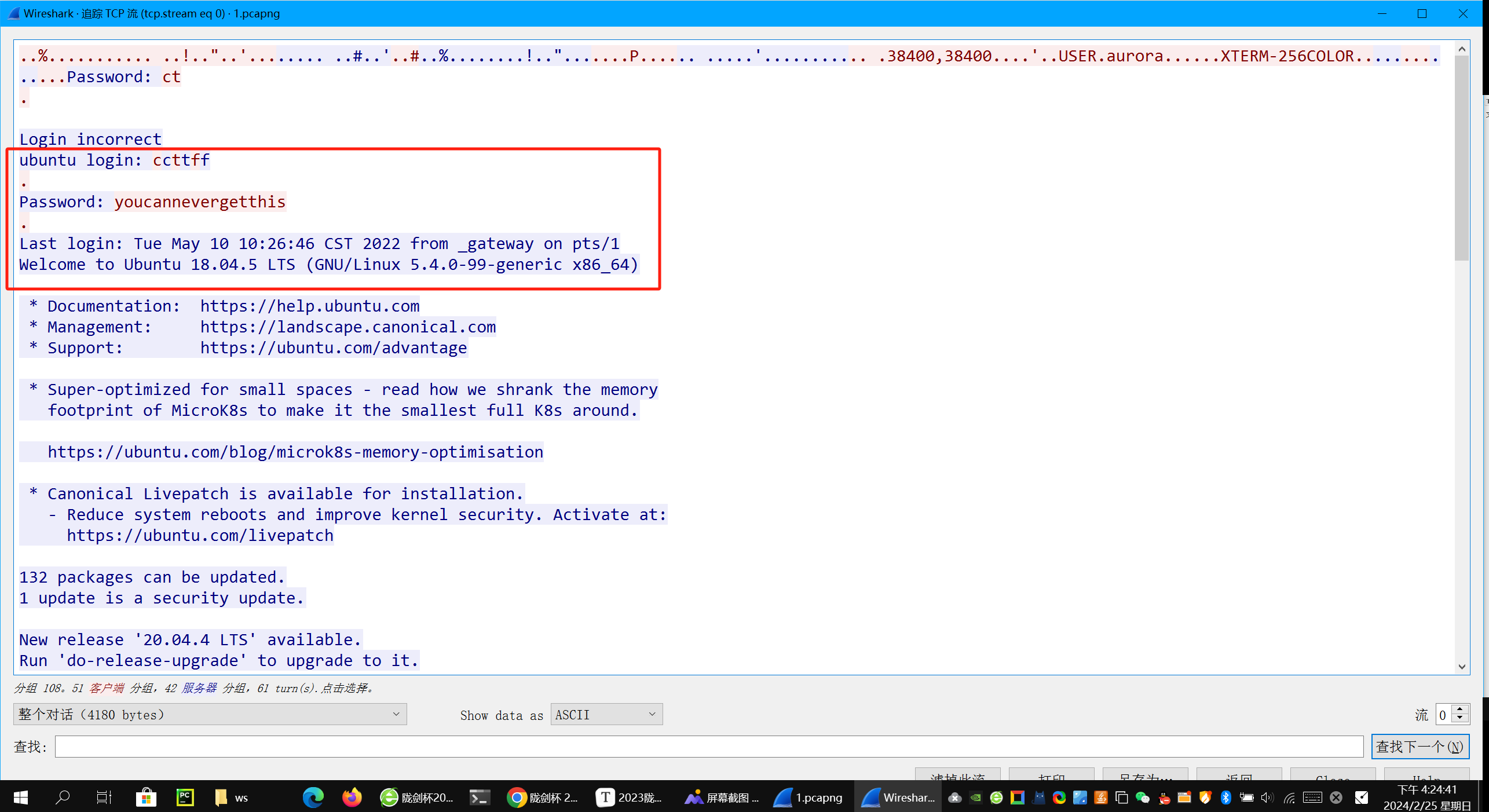Open PyCharm from the taskbar
Image resolution: width=1489 pixels, height=812 pixels.
(x=185, y=798)
